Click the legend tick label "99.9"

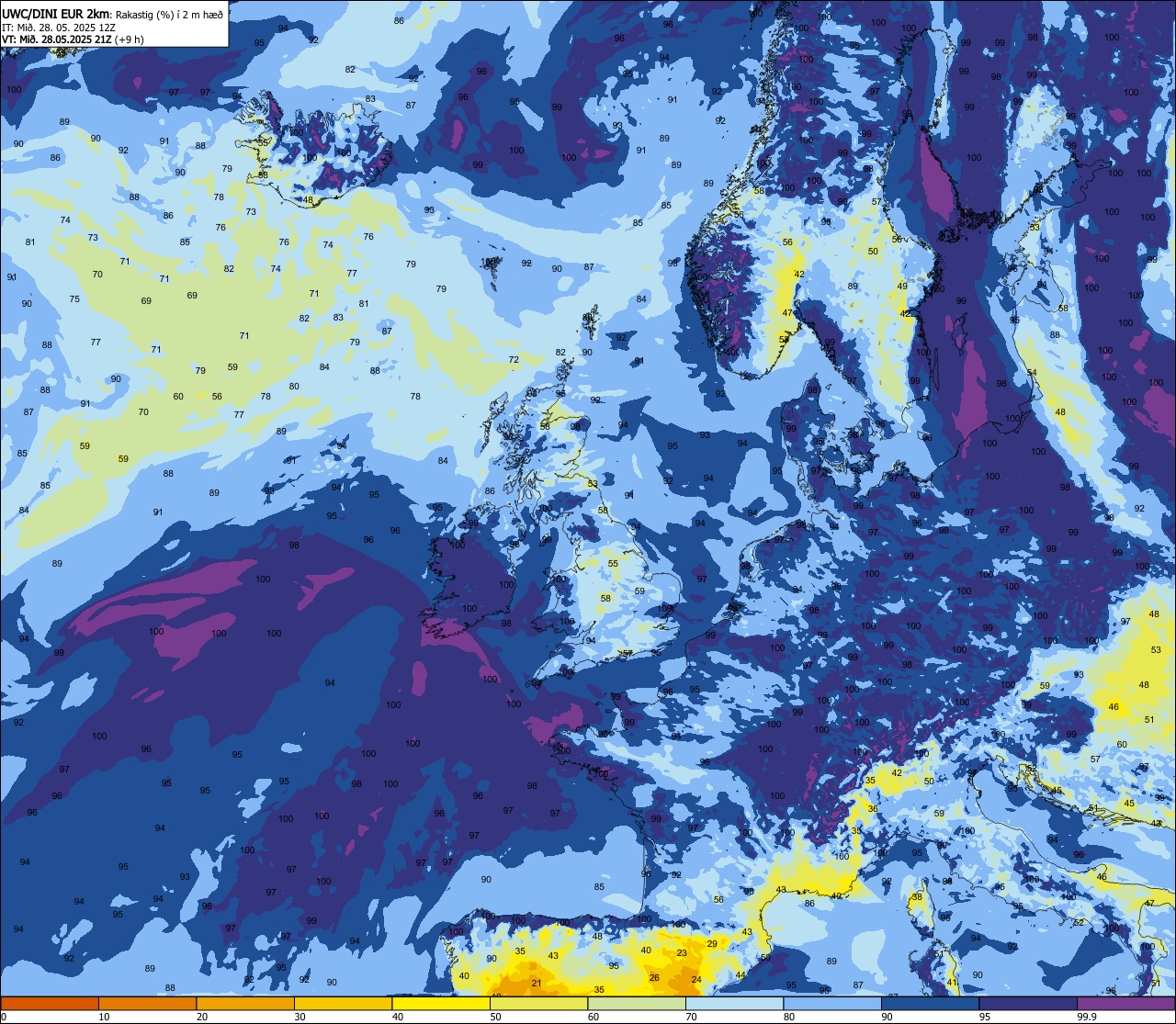pyautogui.click(x=1088, y=1017)
